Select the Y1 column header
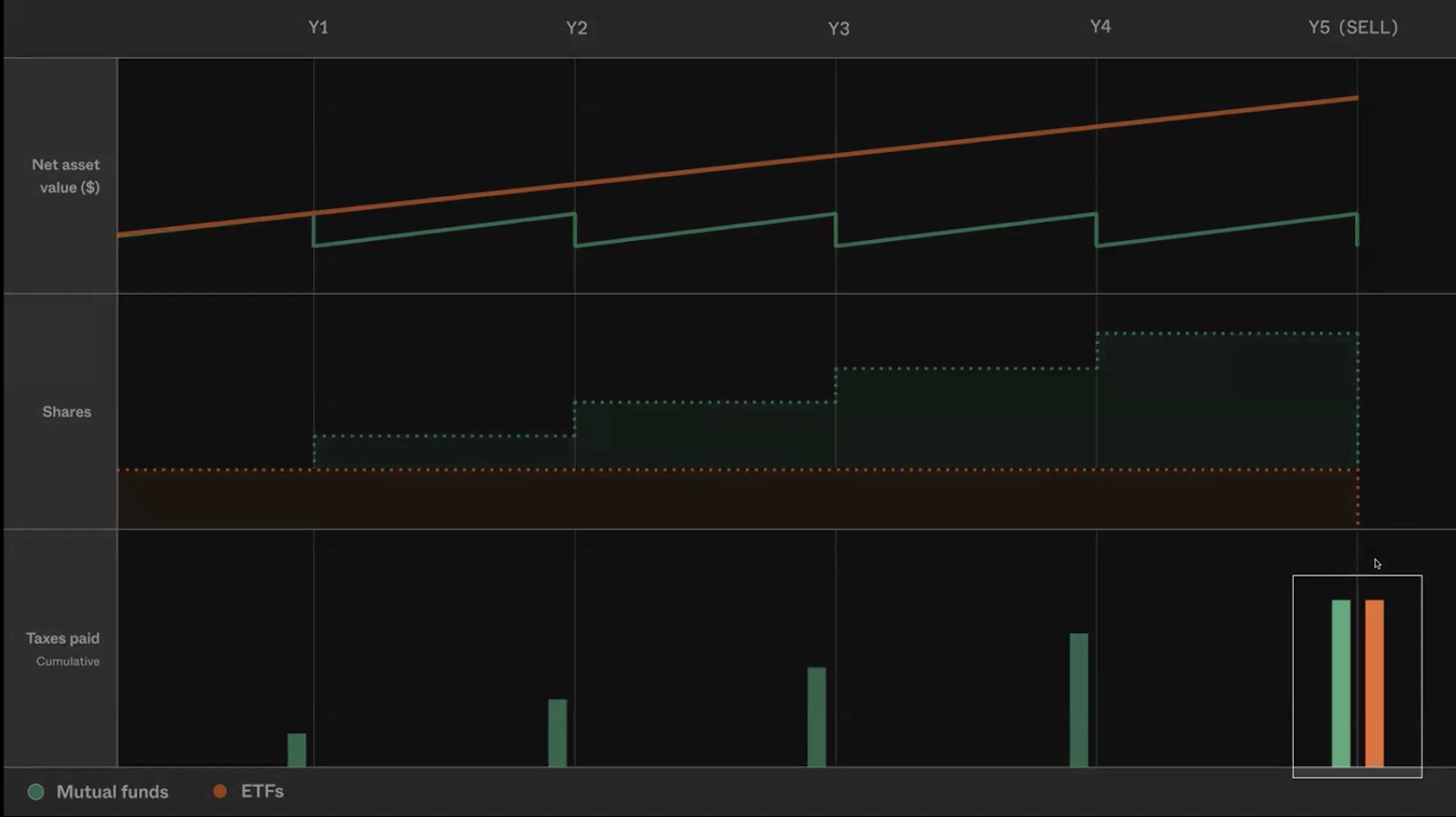The width and height of the screenshot is (1456, 817). [318, 27]
